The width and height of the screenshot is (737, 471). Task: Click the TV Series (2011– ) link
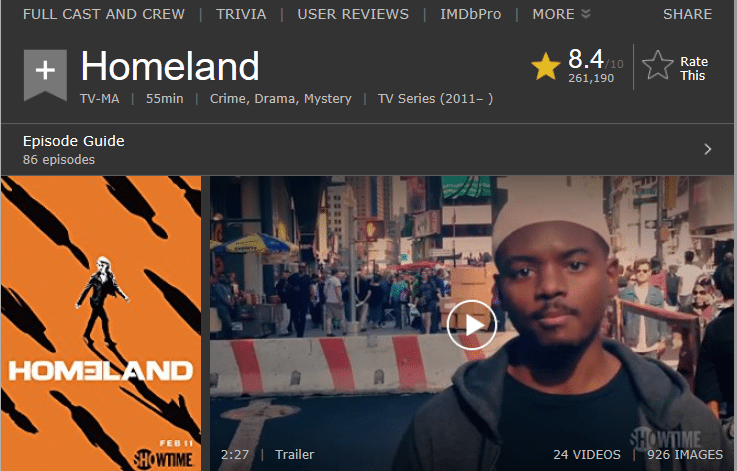pos(435,99)
